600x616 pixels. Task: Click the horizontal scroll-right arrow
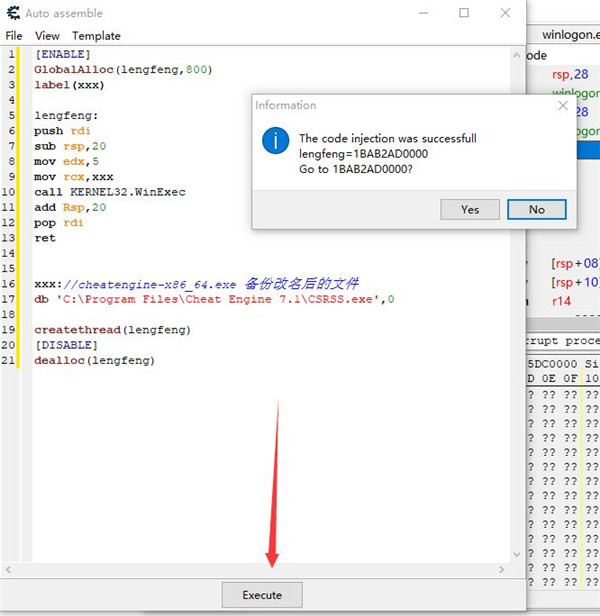(x=501, y=569)
